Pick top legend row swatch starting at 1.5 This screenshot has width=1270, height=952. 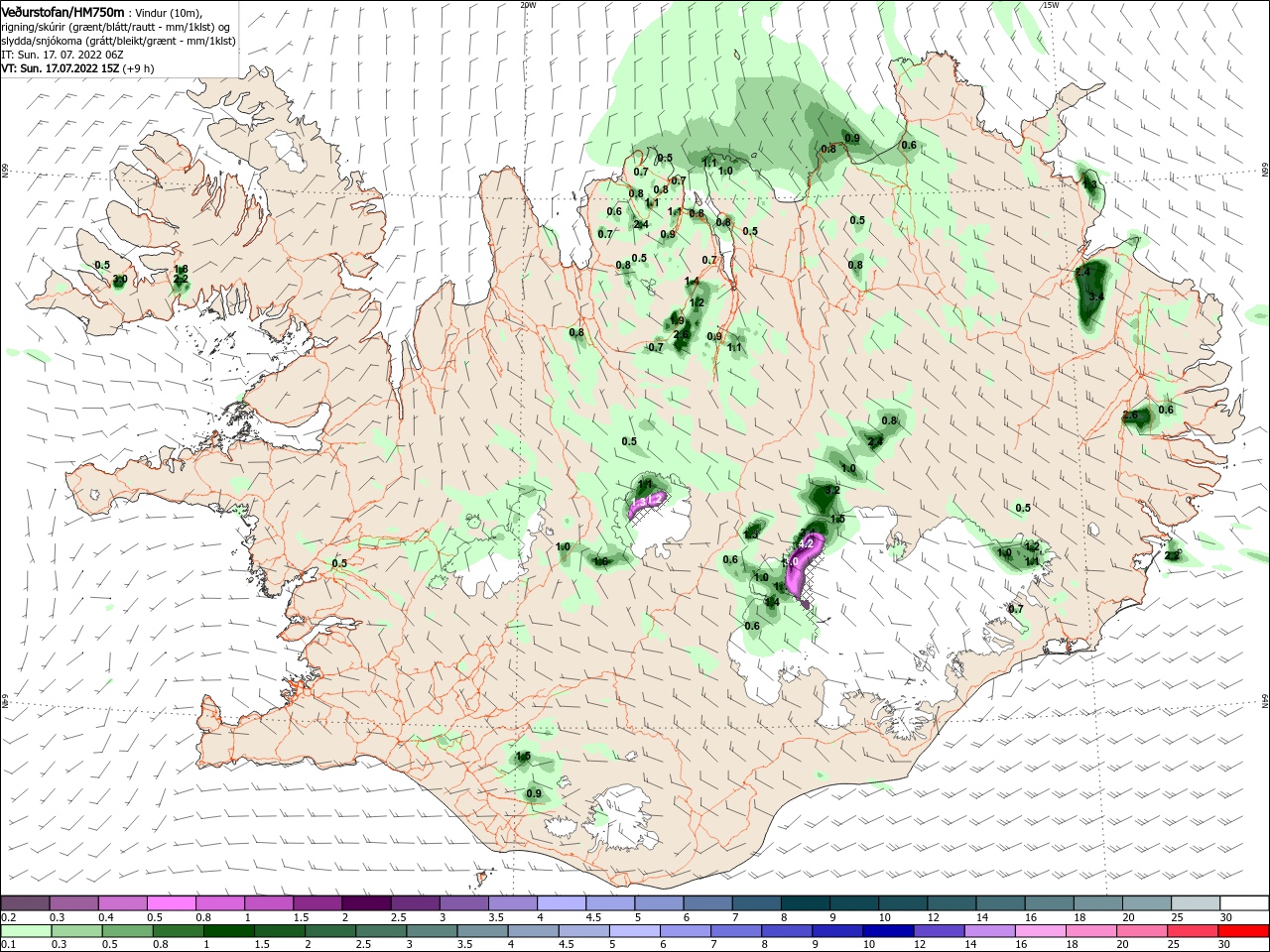[x=317, y=903]
